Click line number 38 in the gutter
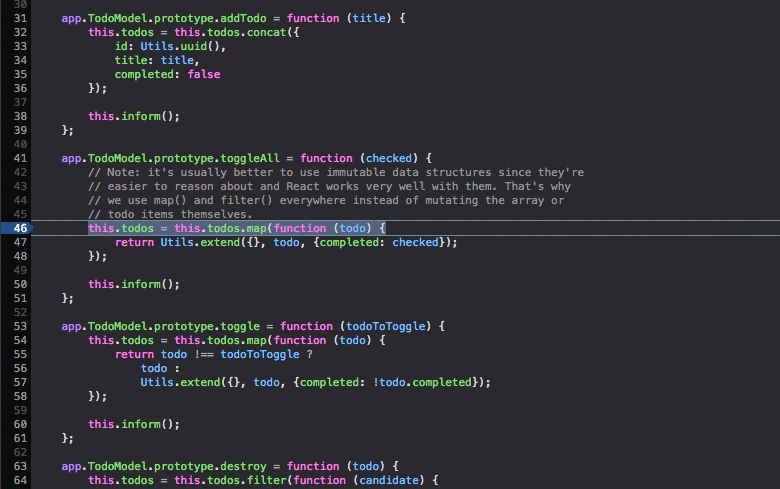 (x=20, y=116)
